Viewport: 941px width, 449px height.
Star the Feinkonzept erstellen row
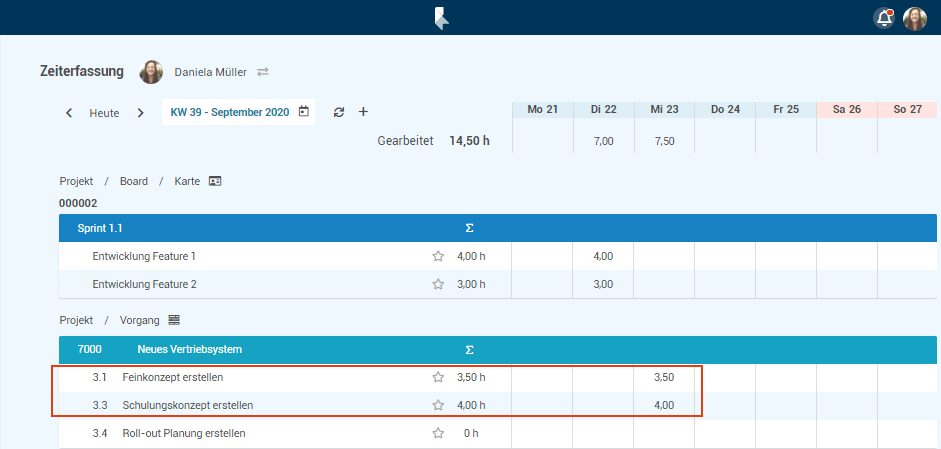(x=438, y=378)
